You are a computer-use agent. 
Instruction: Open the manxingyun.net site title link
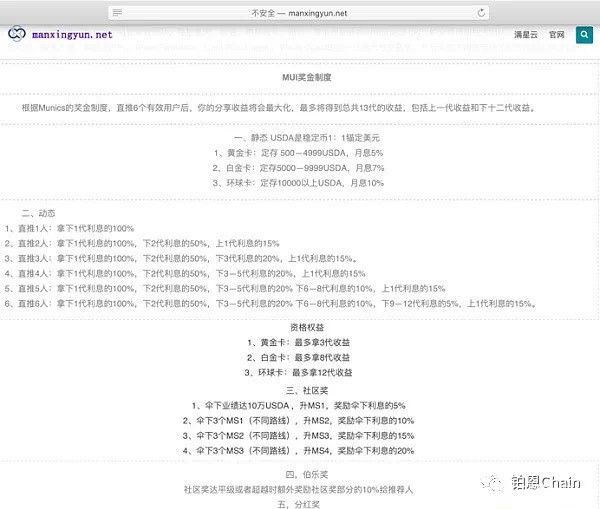[x=72, y=35]
